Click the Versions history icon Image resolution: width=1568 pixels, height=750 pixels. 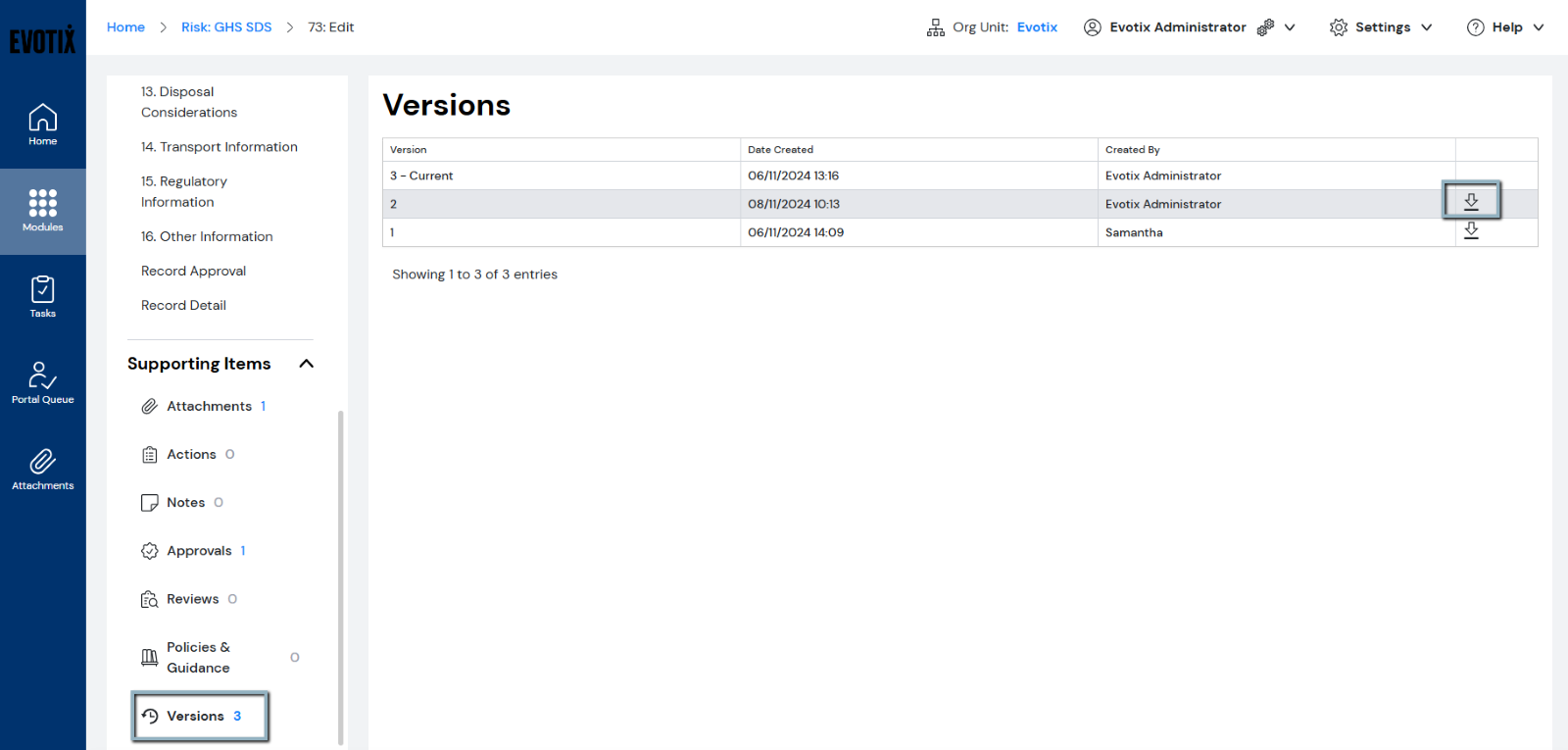[149, 716]
